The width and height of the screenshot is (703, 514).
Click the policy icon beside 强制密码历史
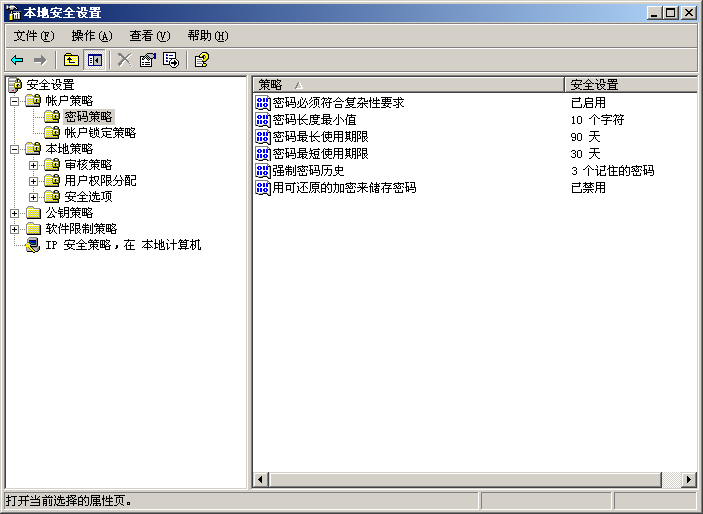(263, 171)
